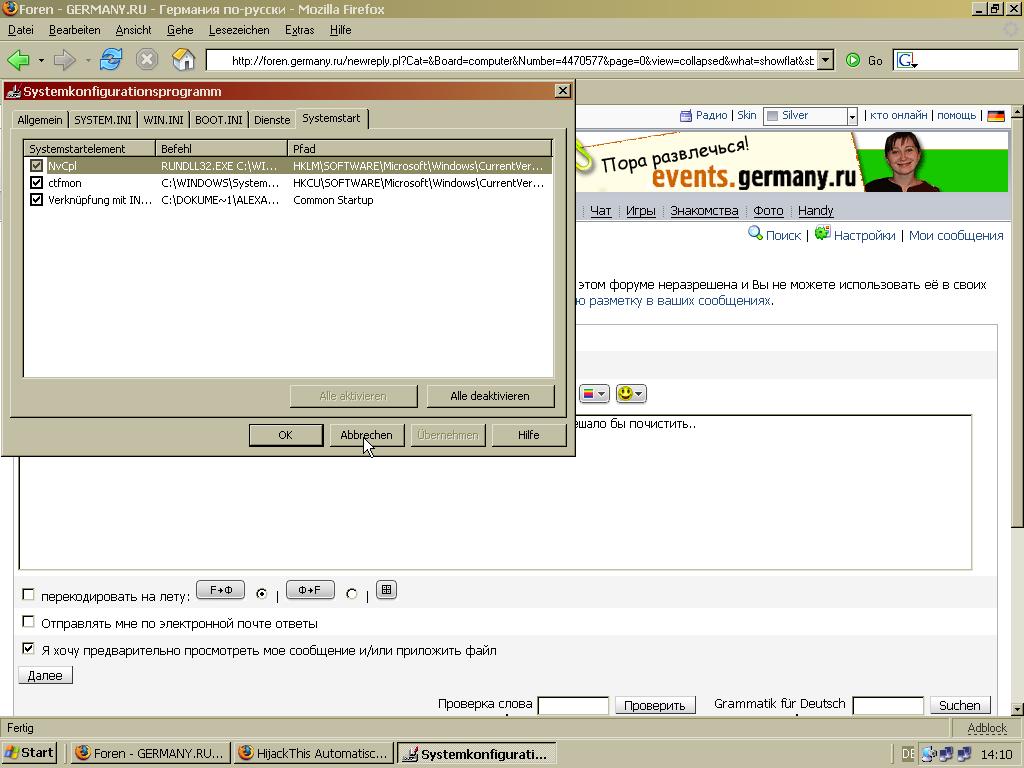Open the Datei menu
This screenshot has width=1024, height=768.
[x=21, y=30]
